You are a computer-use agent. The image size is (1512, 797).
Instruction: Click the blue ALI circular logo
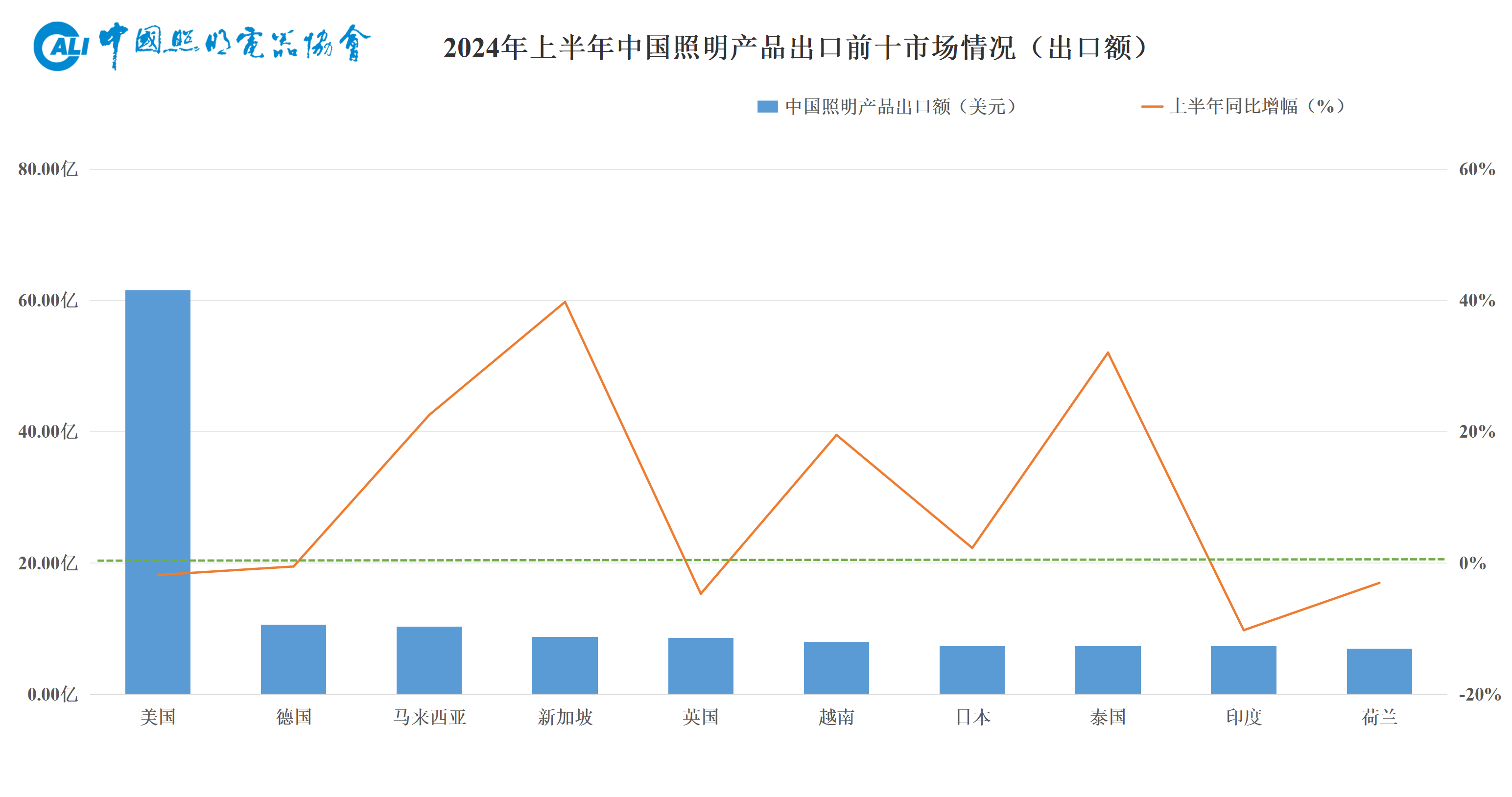[x=60, y=47]
